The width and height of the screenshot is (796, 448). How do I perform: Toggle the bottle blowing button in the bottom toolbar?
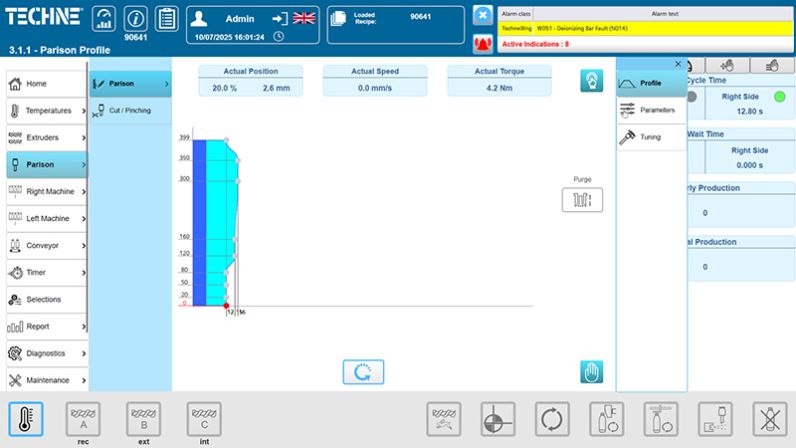tap(607, 419)
